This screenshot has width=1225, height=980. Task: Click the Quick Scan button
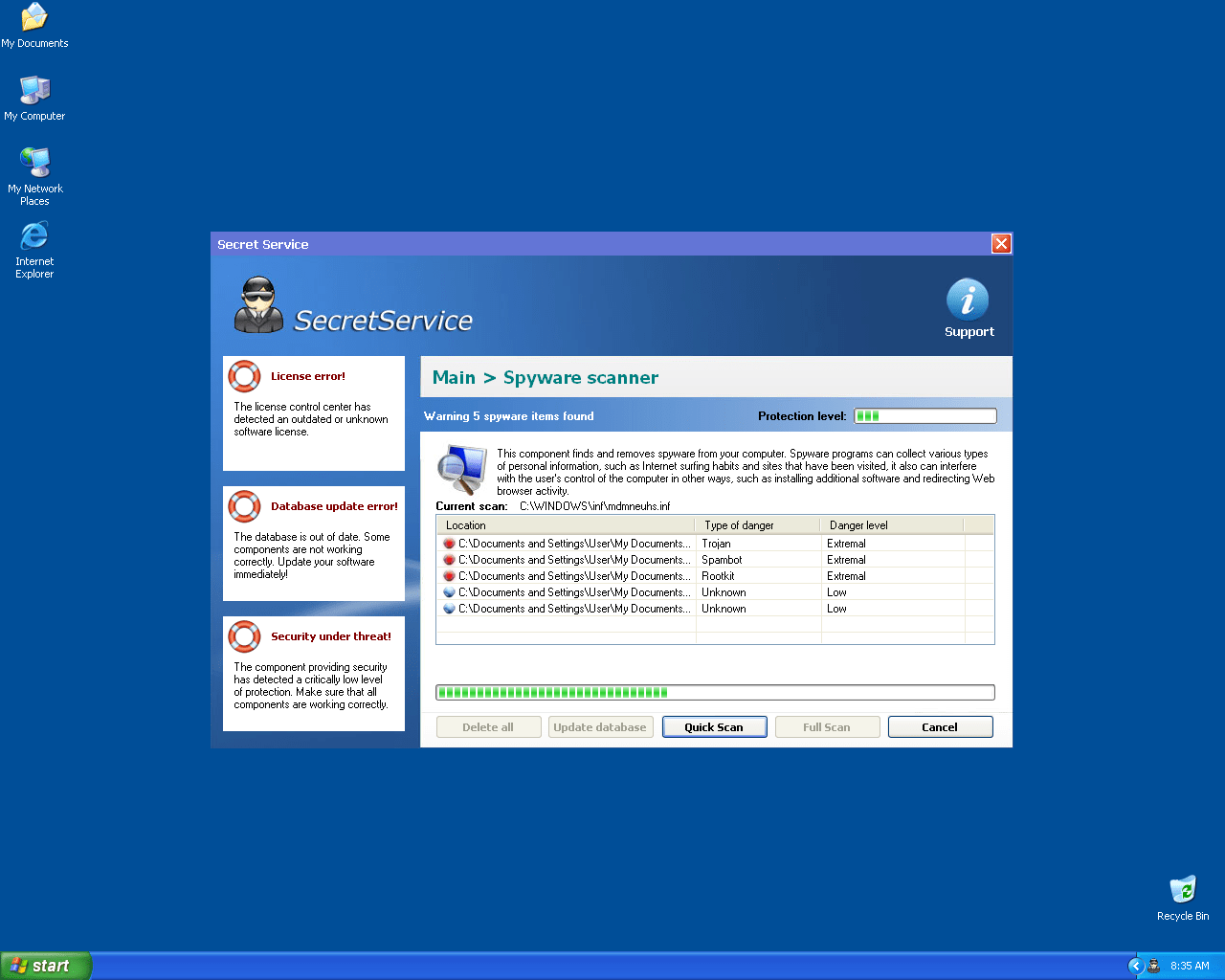(714, 727)
